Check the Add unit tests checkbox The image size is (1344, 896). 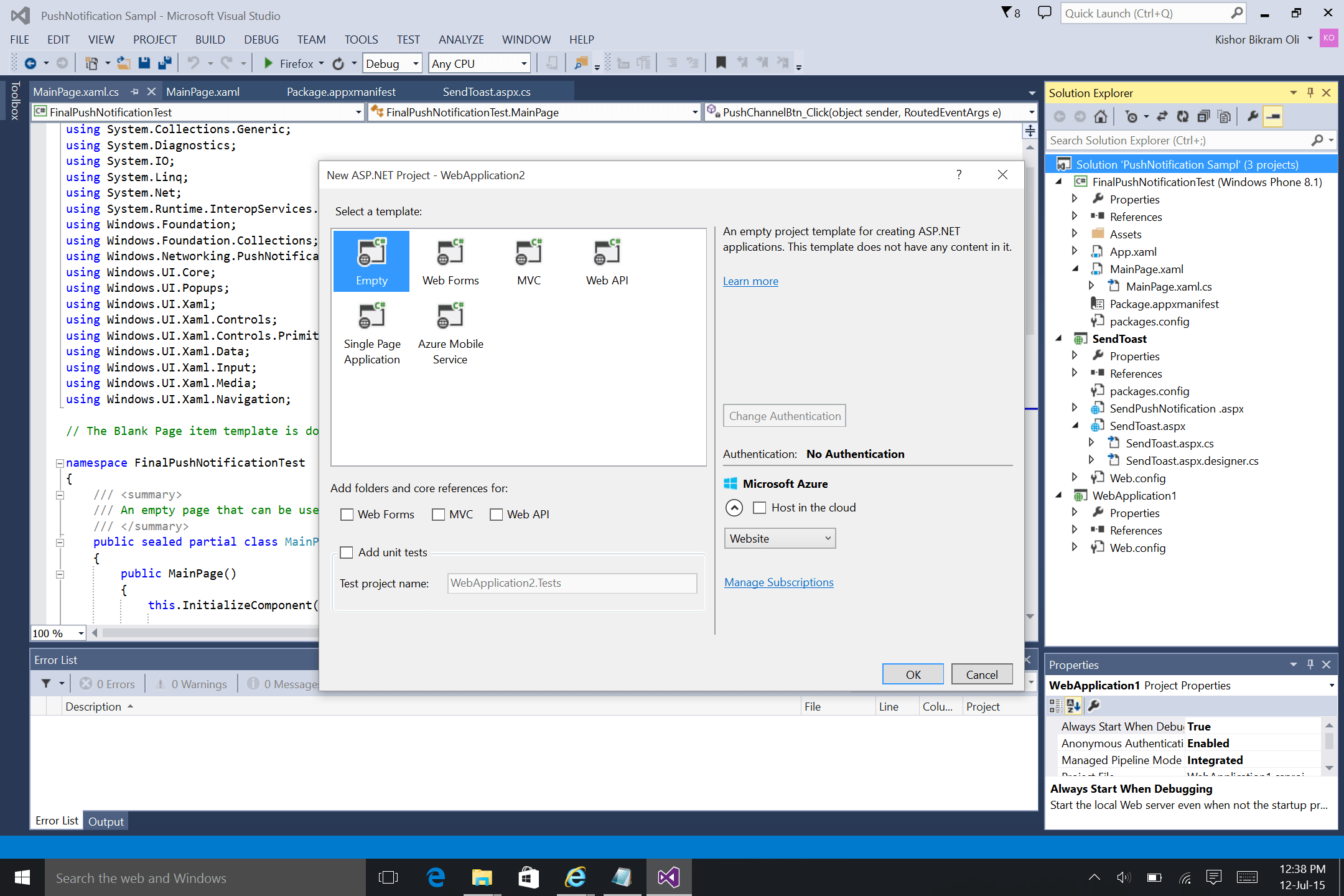coord(347,553)
